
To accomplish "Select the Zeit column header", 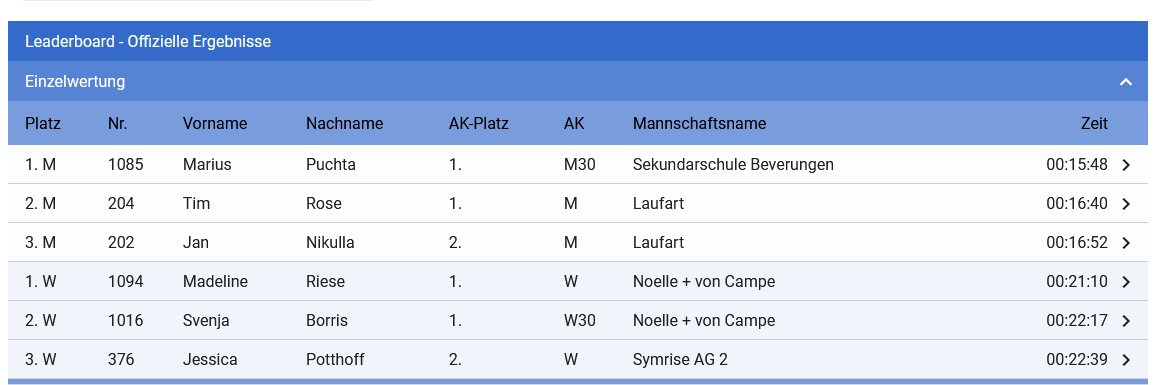I will pyautogui.click(x=1094, y=124).
